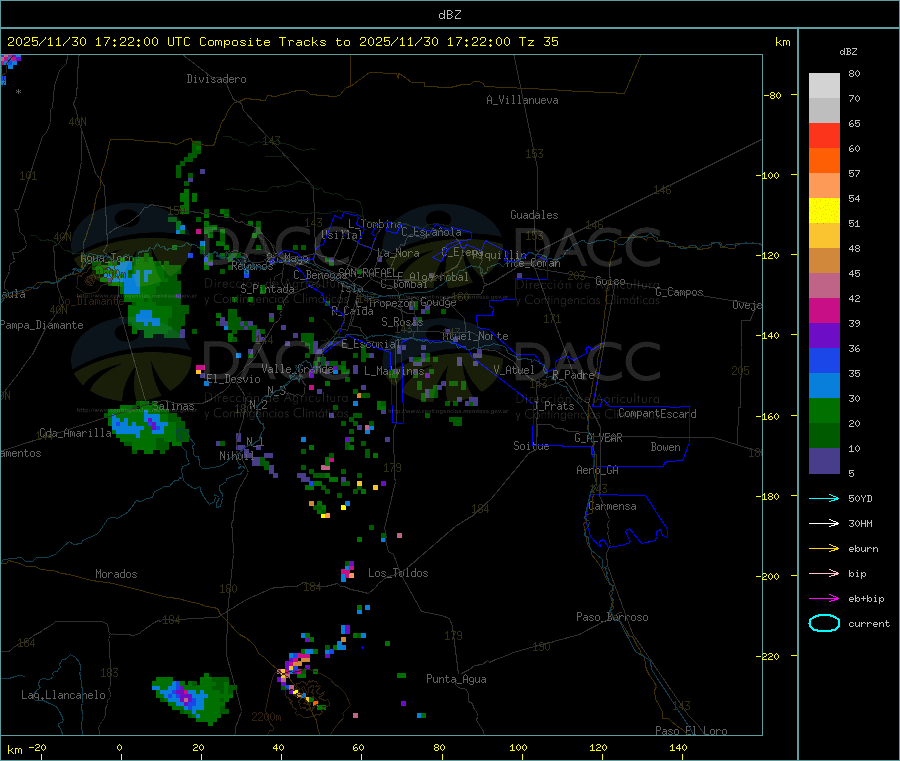Click the white 30HM arrow legend icon
Viewport: 900px width, 761px height.
tap(824, 523)
